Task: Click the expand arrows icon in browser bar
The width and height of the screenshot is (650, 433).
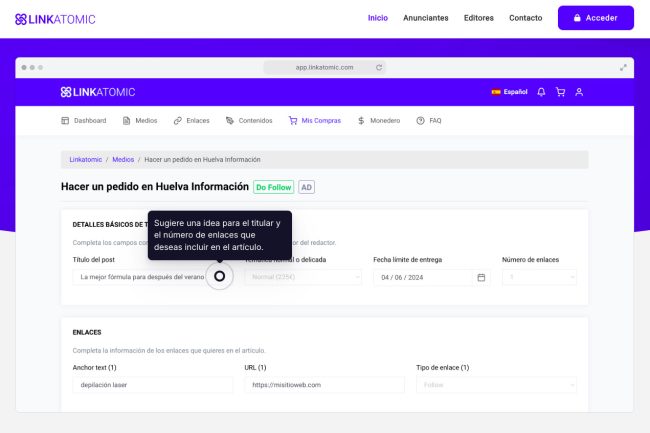Action: (624, 67)
